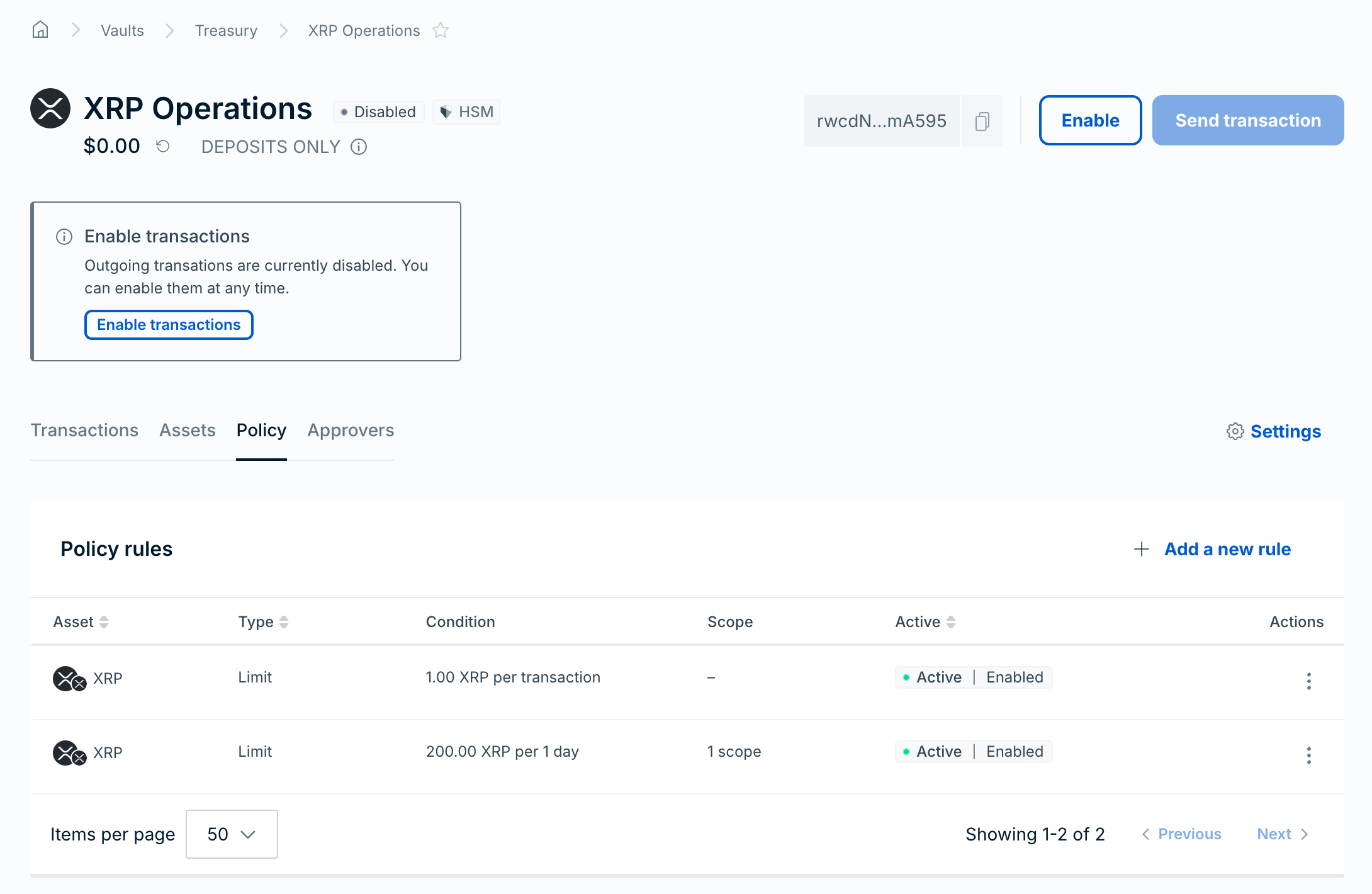Click the Settings gear icon

tap(1235, 431)
